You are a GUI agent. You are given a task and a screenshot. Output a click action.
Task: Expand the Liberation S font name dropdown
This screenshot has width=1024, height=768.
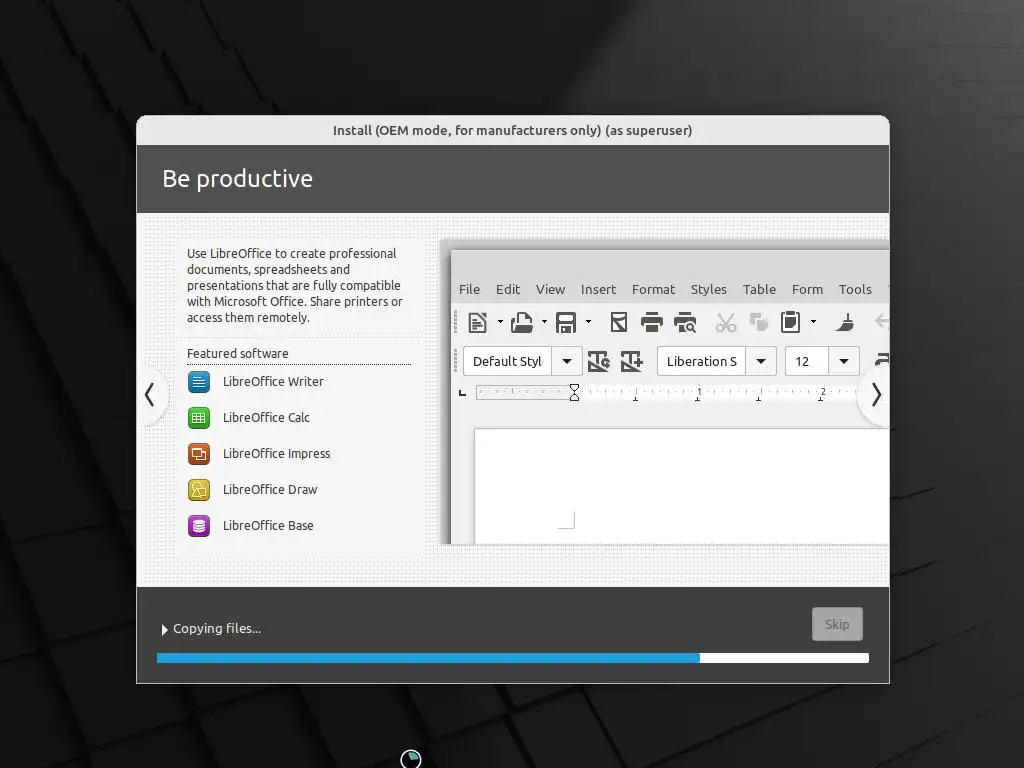761,361
